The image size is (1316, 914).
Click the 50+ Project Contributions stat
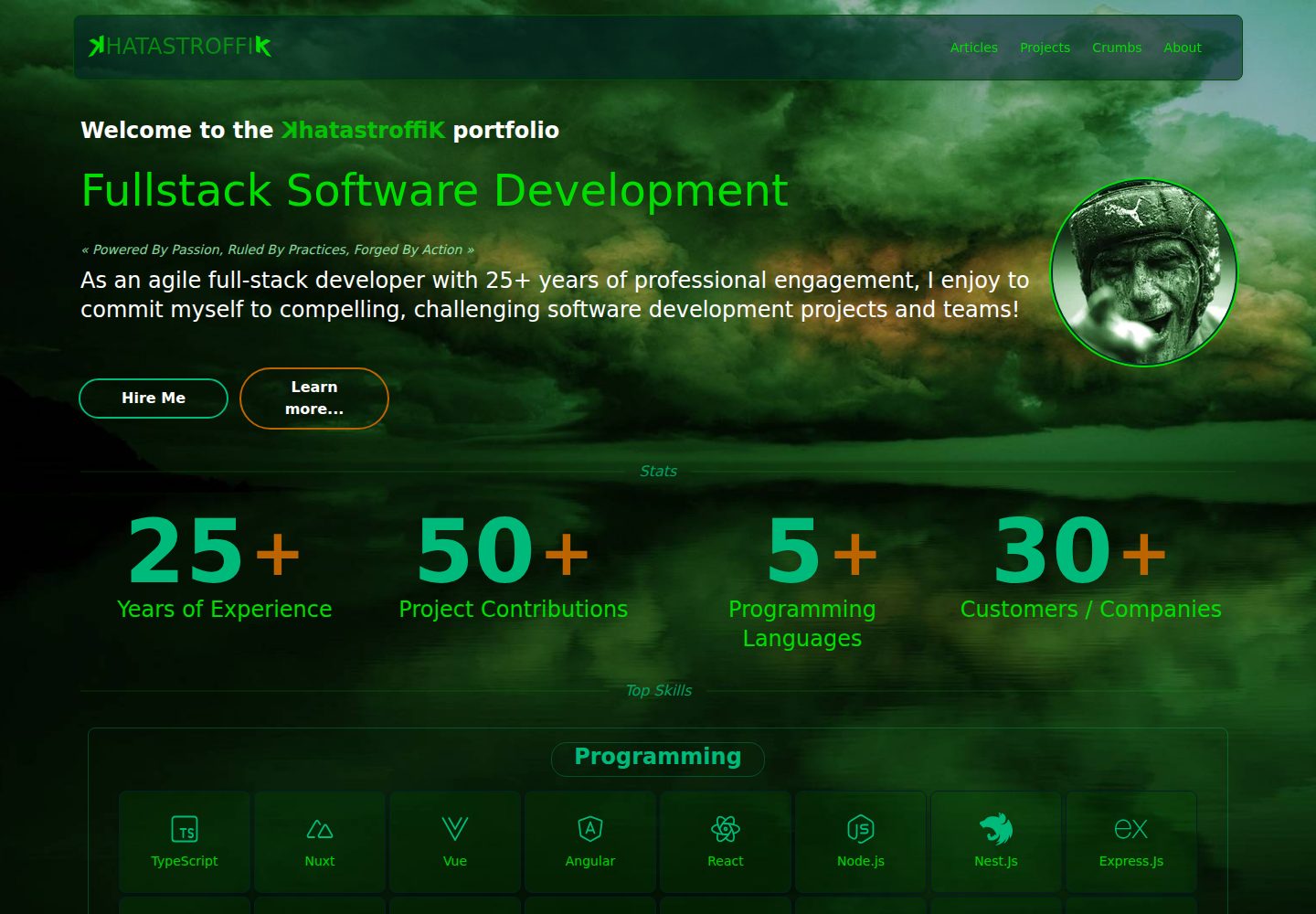(514, 567)
